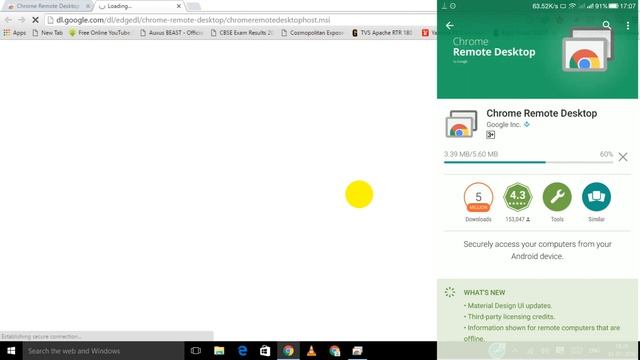
Task: Tap the Google Inc. developer name
Action: [x=503, y=124]
